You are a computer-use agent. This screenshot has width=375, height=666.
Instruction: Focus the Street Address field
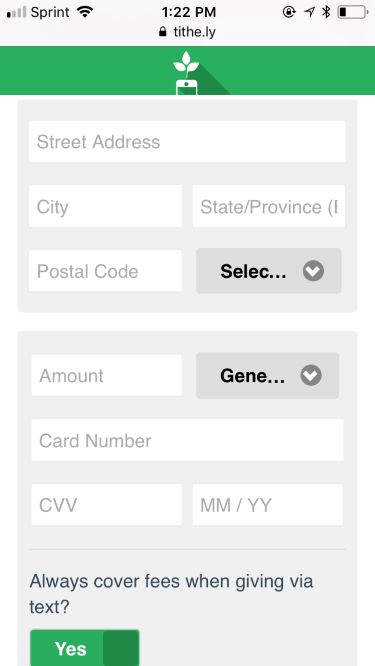click(x=187, y=141)
